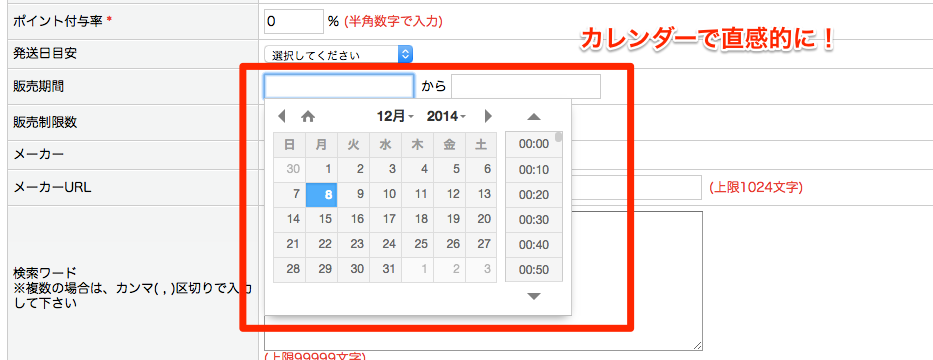The image size is (933, 360).
Task: Open the 12月 month dropdown
Action: pyautogui.click(x=395, y=116)
